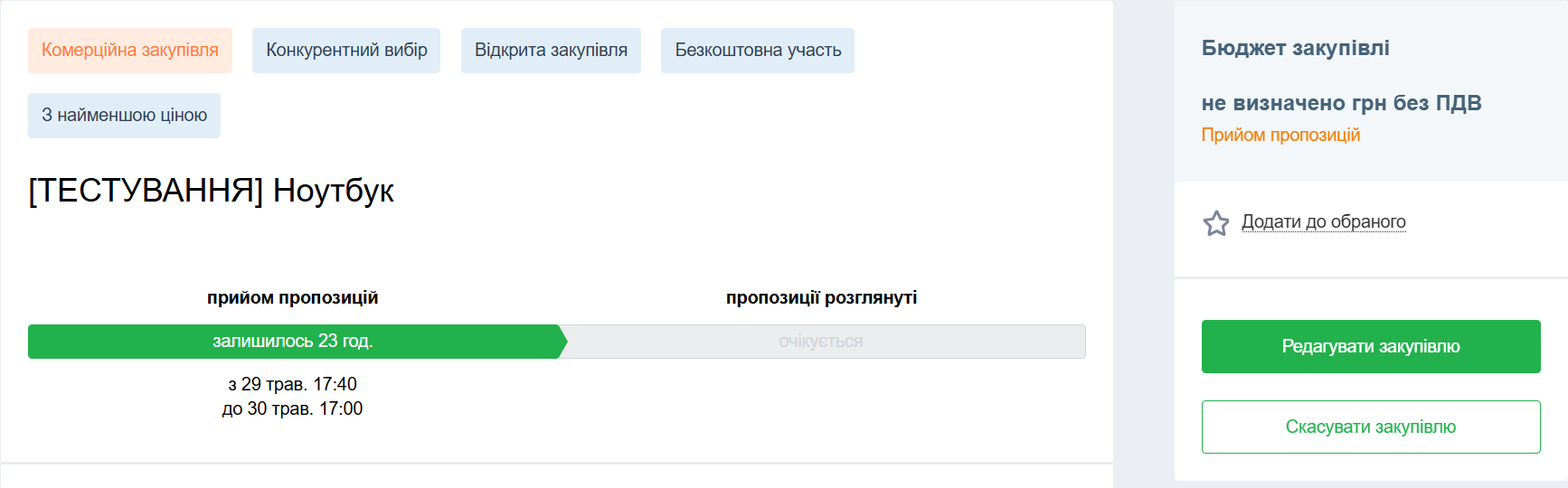The width and height of the screenshot is (1568, 488).
Task: Click the green 'залишилось 23 год.' progress bar
Action: click(x=293, y=342)
